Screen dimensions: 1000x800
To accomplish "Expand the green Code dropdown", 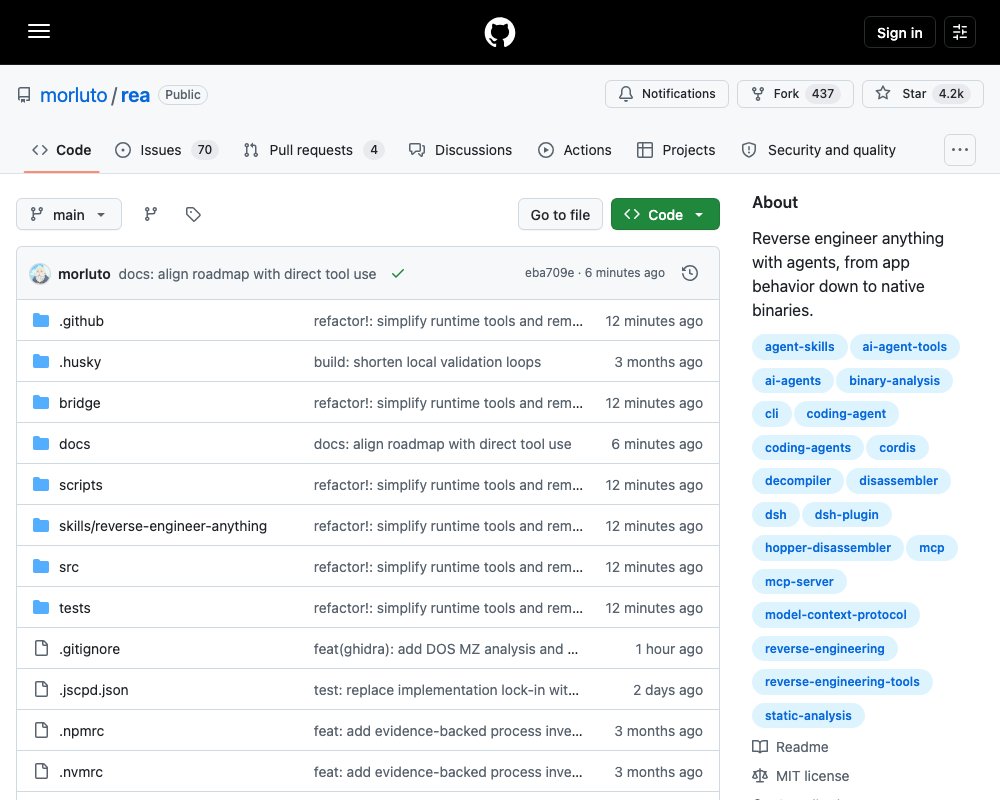I will pyautogui.click(x=665, y=214).
